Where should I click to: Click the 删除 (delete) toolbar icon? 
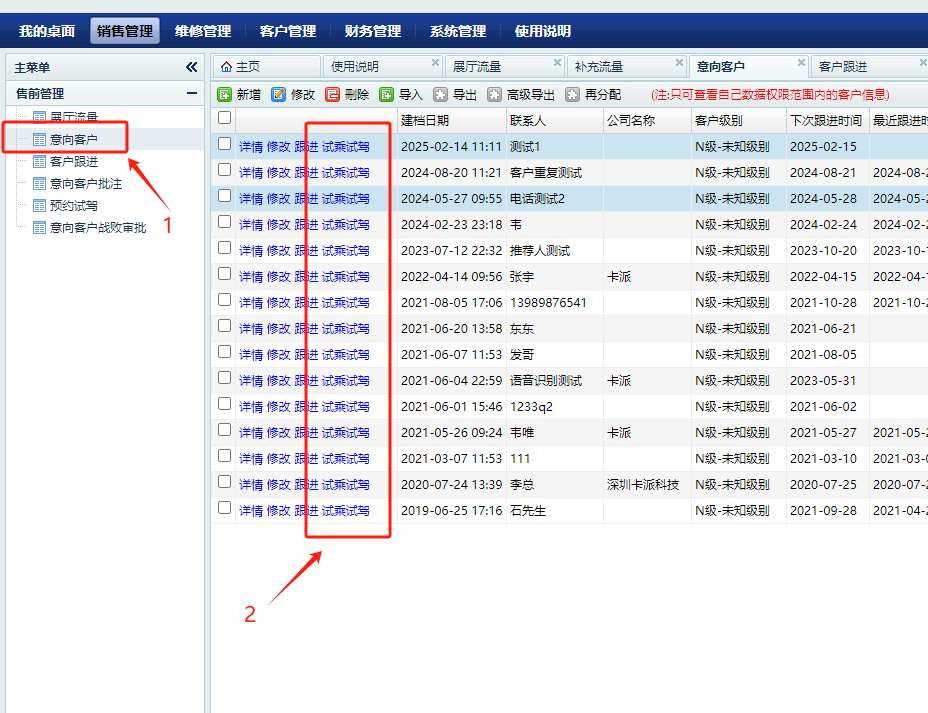(x=333, y=95)
